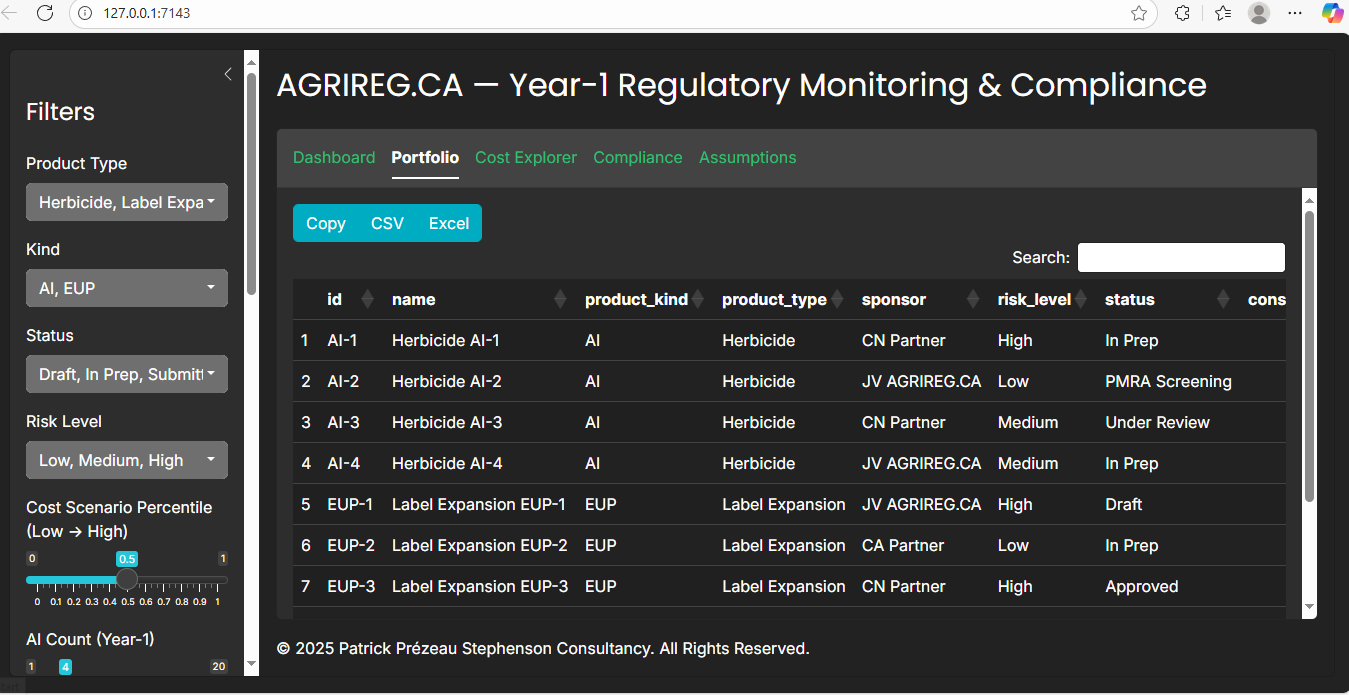Image resolution: width=1349 pixels, height=695 pixels.
Task: Adjust the Cost Scenario Percentile slider handle
Action: (x=127, y=579)
